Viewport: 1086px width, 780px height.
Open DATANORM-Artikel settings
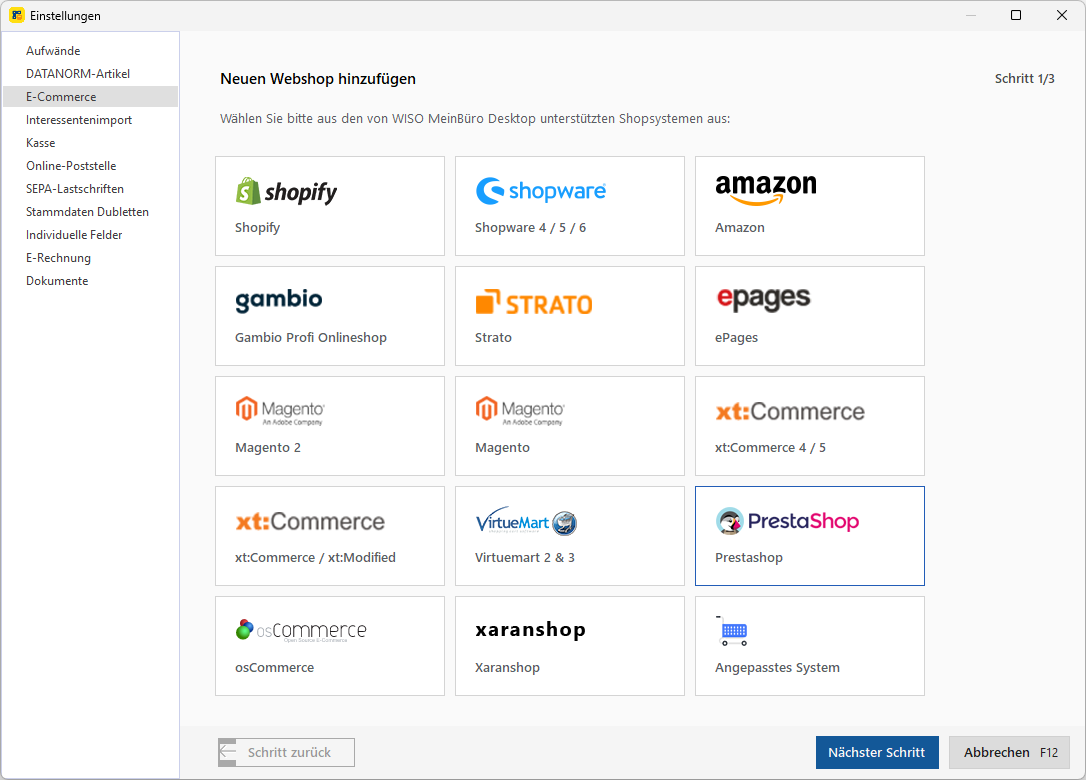tap(78, 73)
